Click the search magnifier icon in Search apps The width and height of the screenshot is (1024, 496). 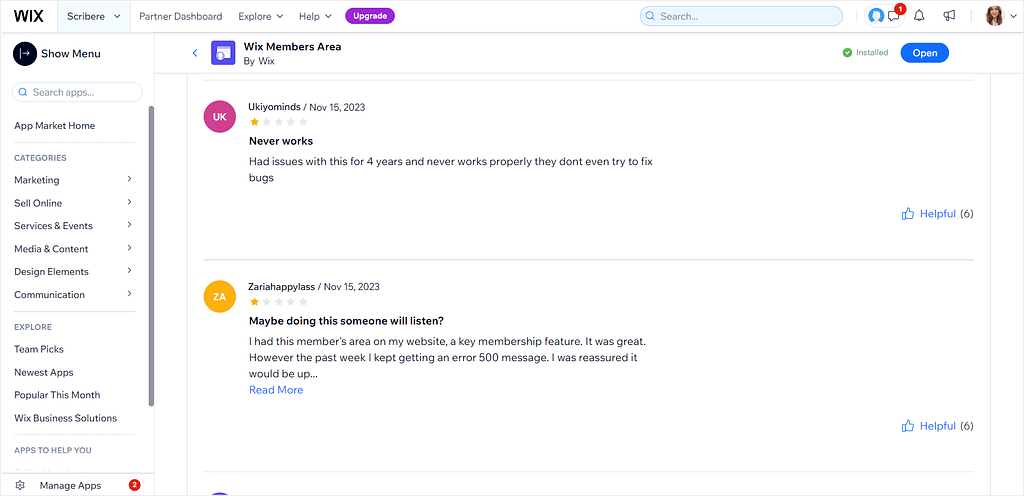(x=24, y=92)
